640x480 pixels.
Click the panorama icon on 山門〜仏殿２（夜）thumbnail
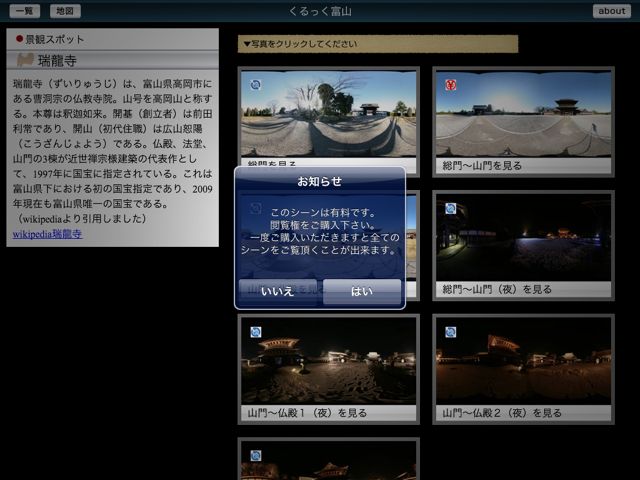[x=451, y=332]
